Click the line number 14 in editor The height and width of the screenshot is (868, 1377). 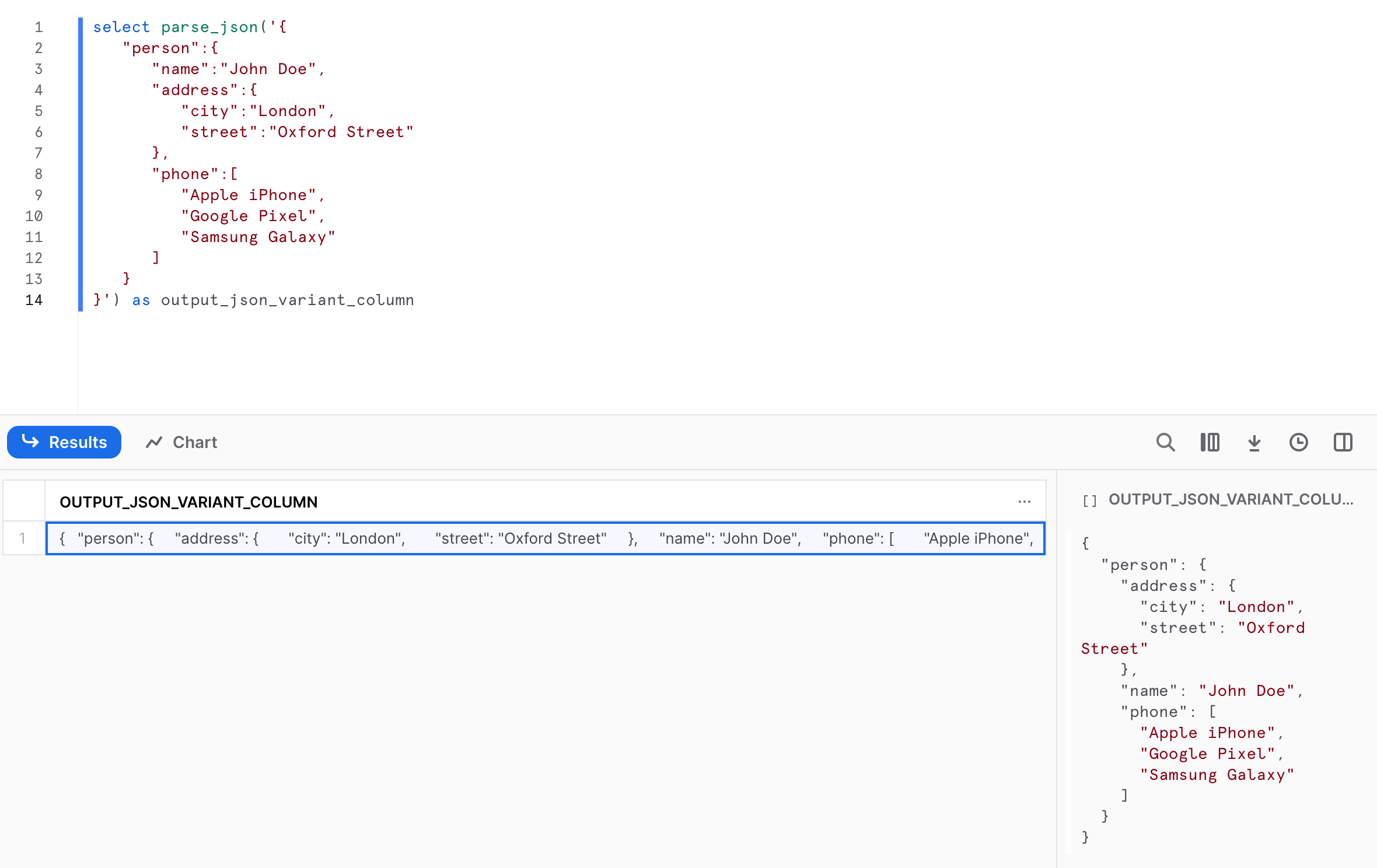[38, 300]
